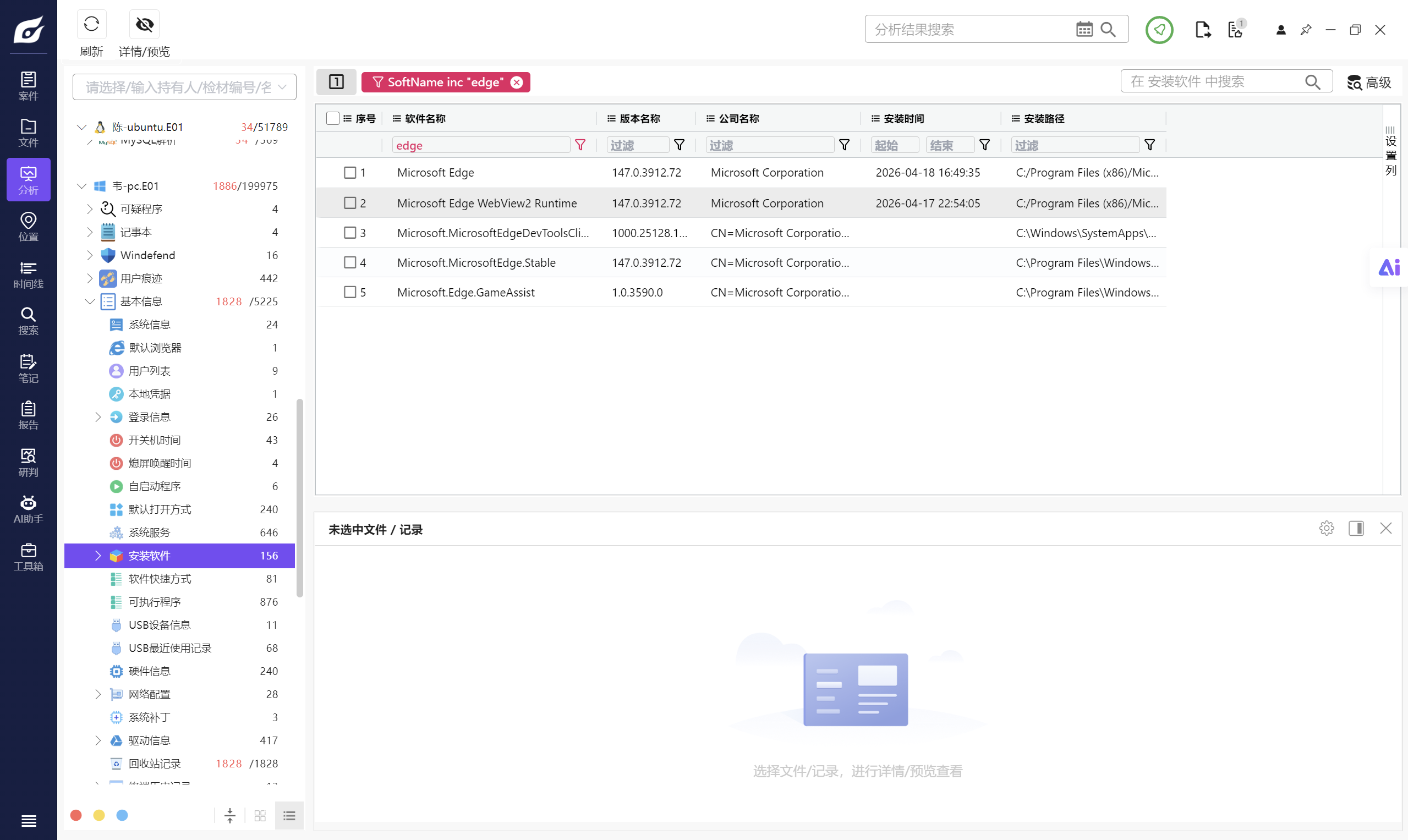Collapse the 基本信息 tree node
The image size is (1408, 840).
tap(90, 301)
